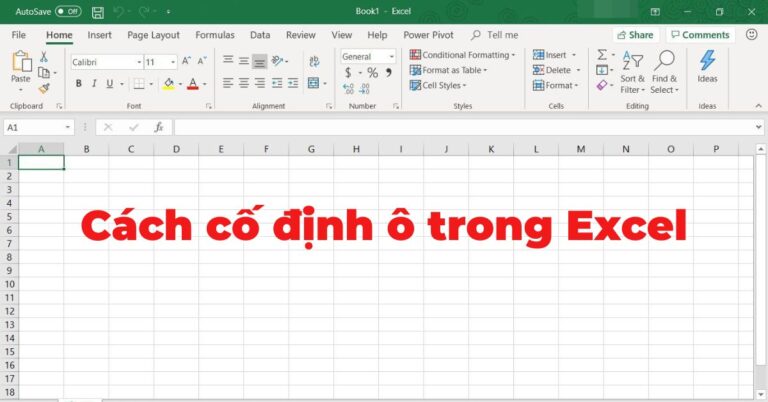Image resolution: width=768 pixels, height=402 pixels.
Task: Click Increase Indent icon
Action: [x=293, y=83]
